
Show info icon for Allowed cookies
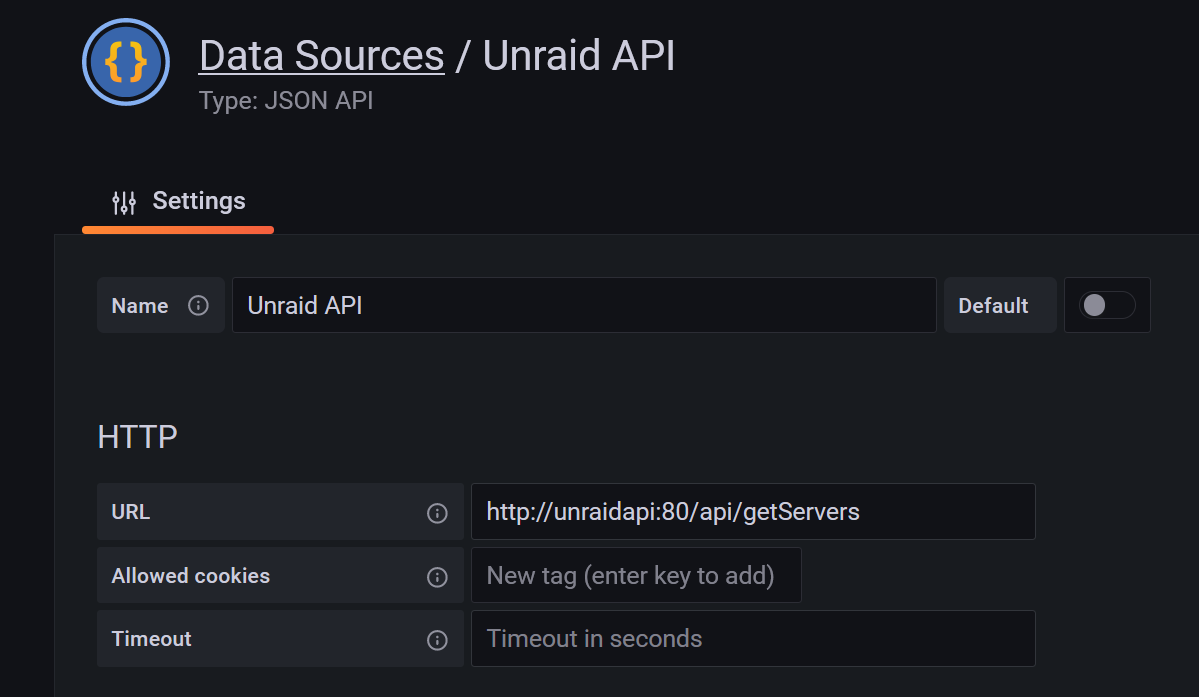437,577
